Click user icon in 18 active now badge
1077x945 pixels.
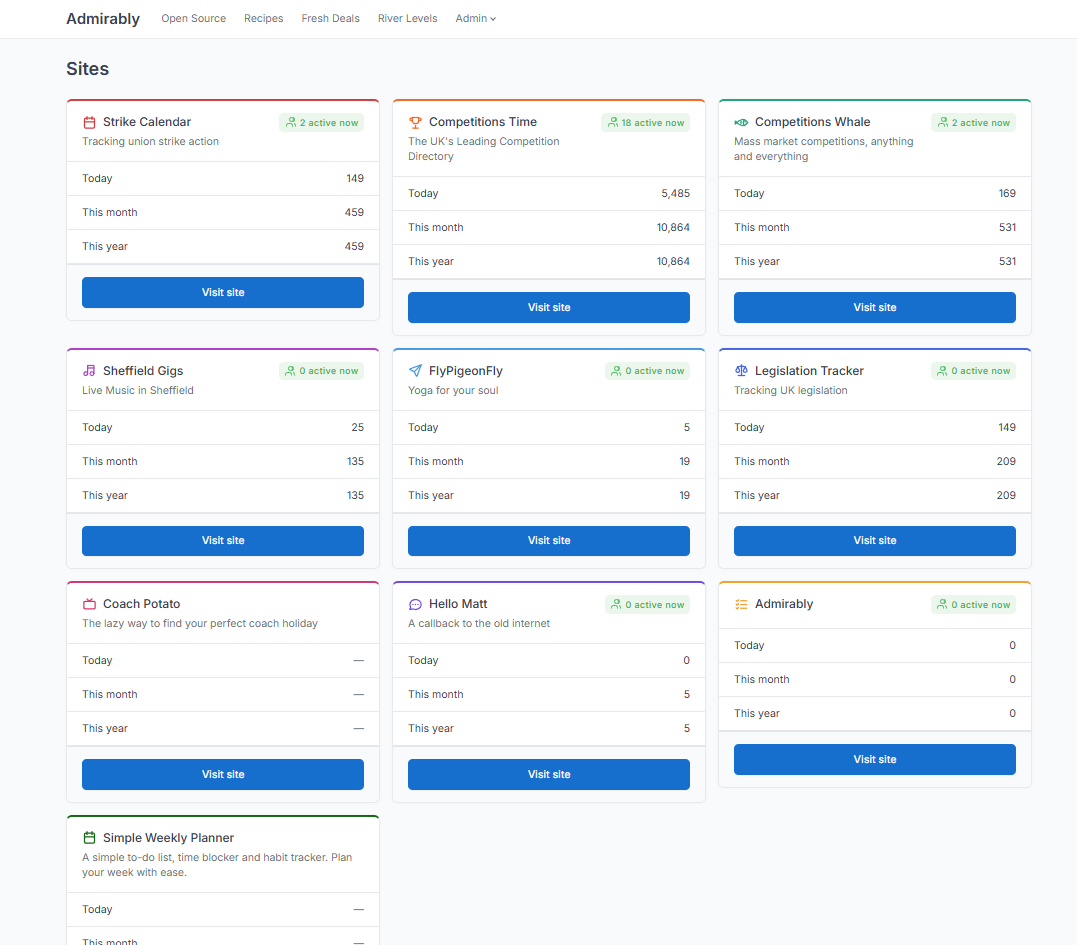click(x=613, y=122)
